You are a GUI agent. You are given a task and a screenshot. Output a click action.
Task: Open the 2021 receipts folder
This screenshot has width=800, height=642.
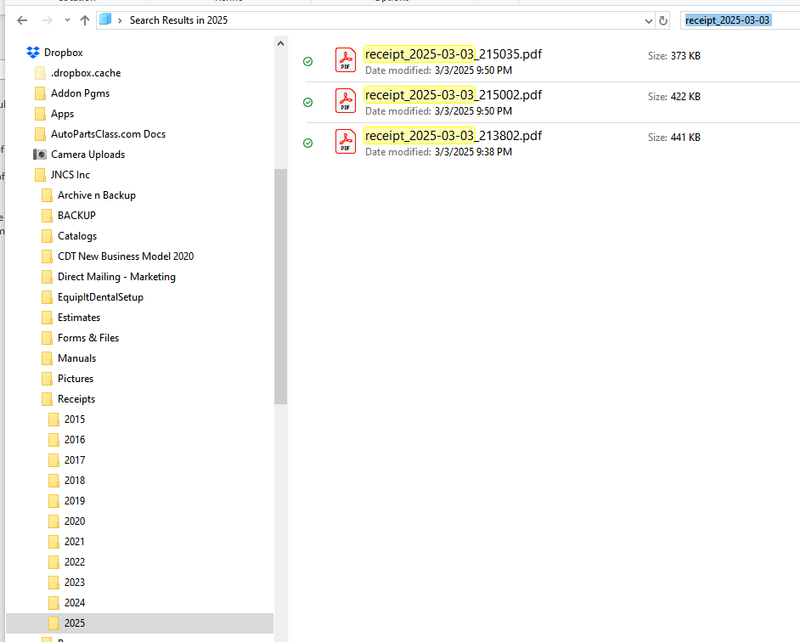[x=74, y=542]
